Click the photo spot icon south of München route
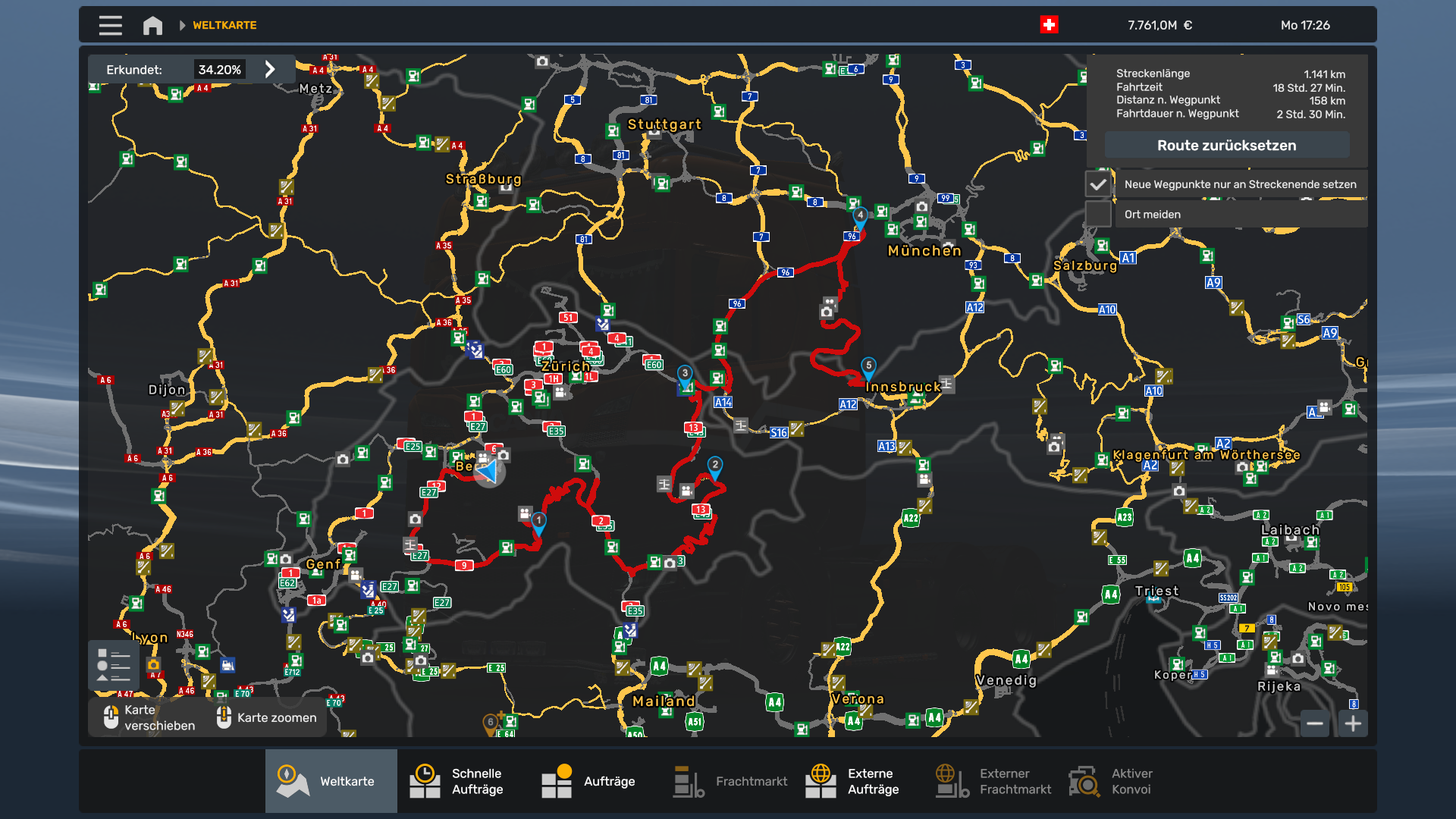The image size is (1456, 819). [x=827, y=312]
